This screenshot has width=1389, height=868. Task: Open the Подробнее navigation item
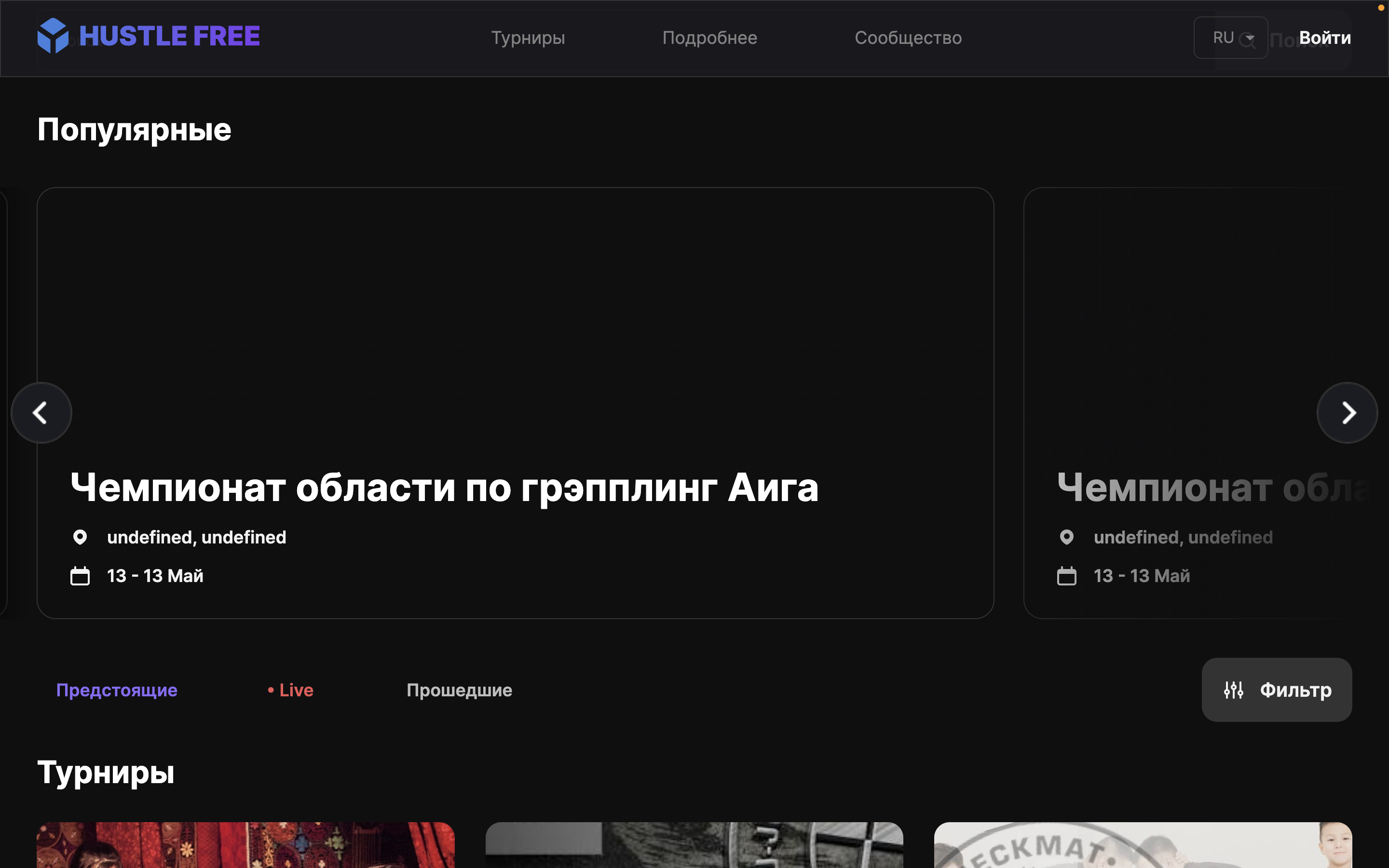pos(709,38)
